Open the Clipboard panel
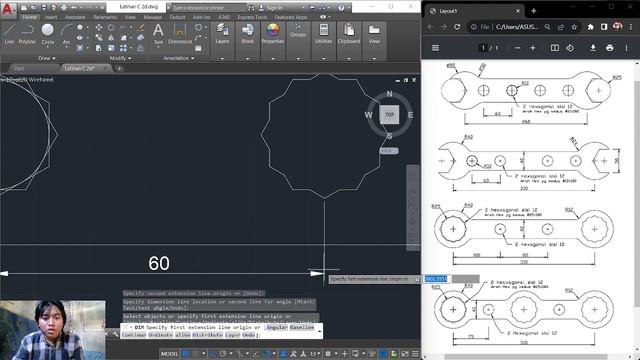Screen dimensions: 640x360 pyautogui.click(x=349, y=33)
